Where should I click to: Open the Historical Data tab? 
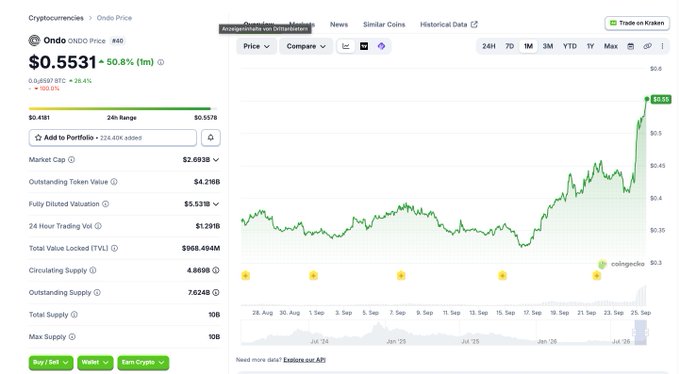point(448,24)
